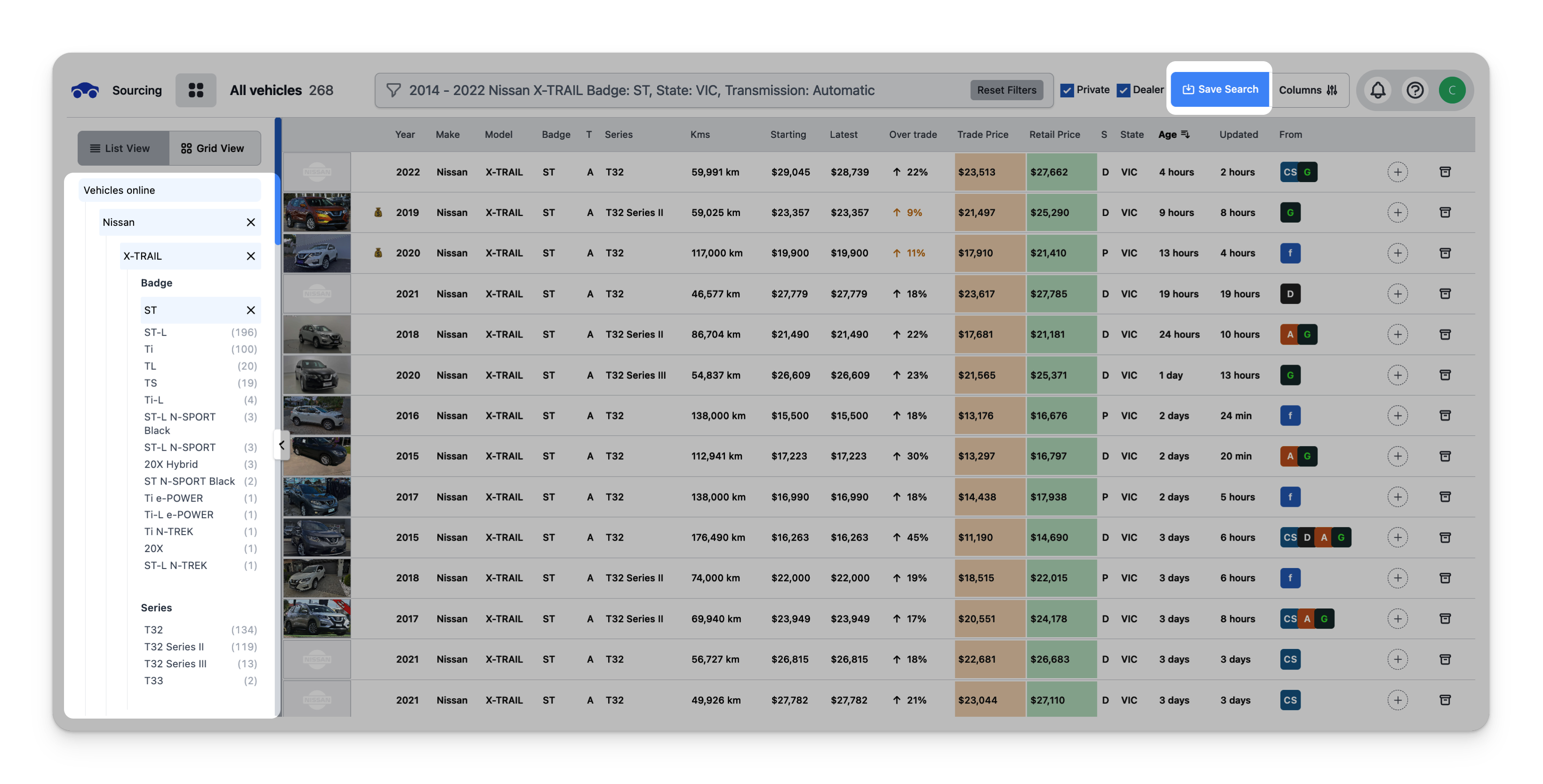Select the ST-L badge filter option
1543x784 pixels.
(x=156, y=332)
